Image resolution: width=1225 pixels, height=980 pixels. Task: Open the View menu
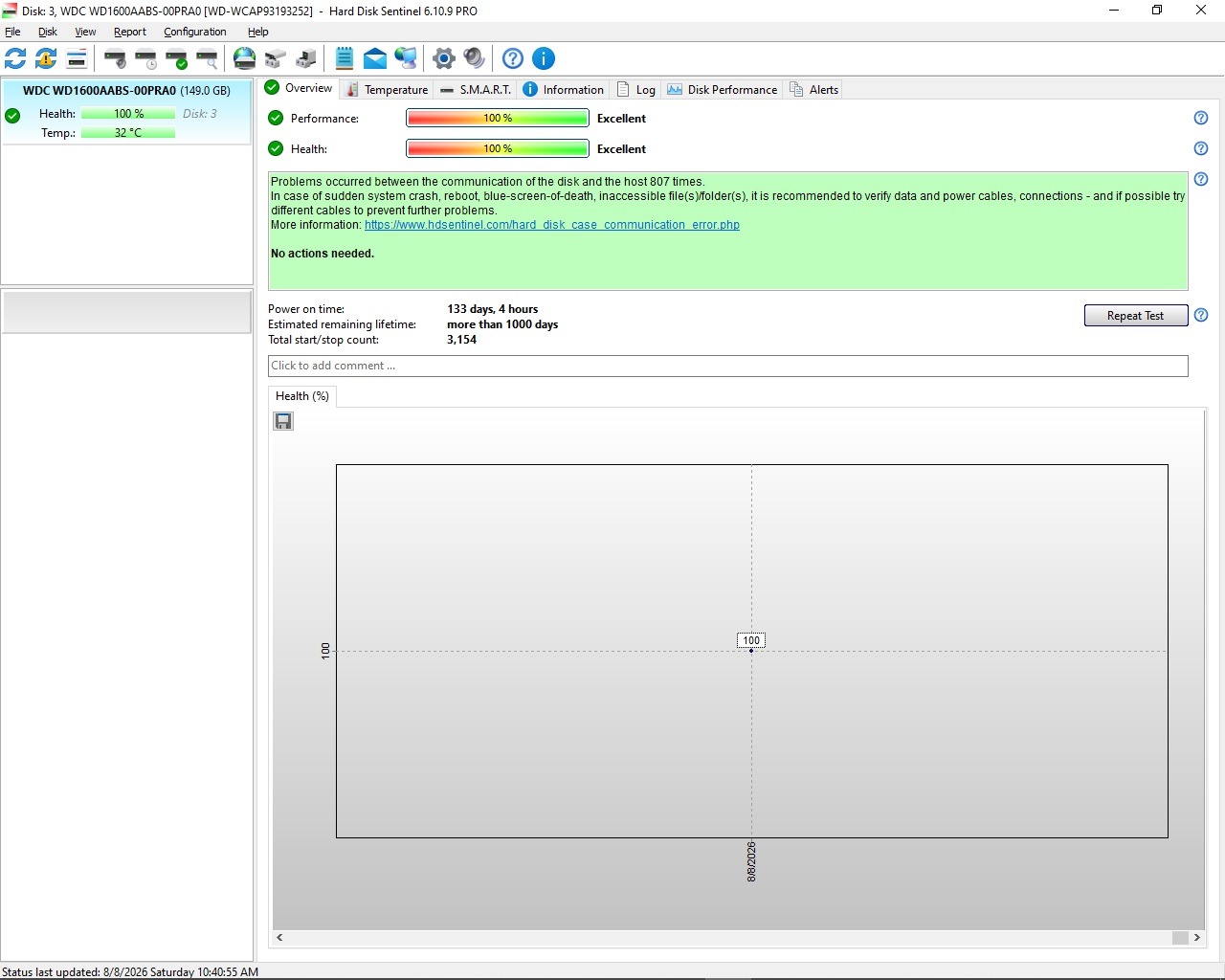tap(85, 32)
